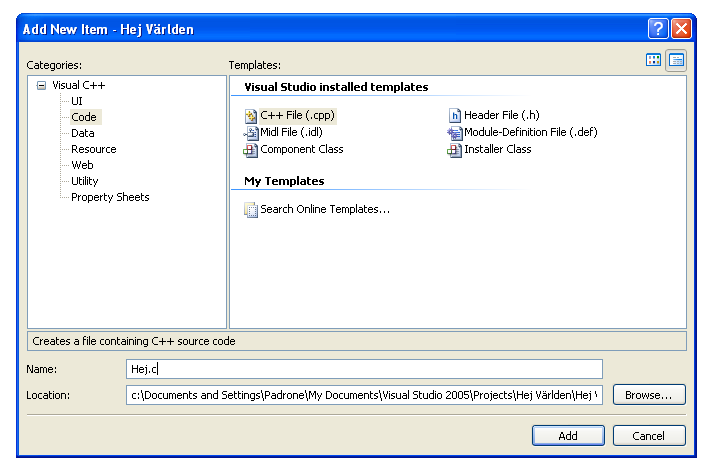Click the 'My Templates' group header
The width and height of the screenshot is (715, 475).
(x=284, y=181)
